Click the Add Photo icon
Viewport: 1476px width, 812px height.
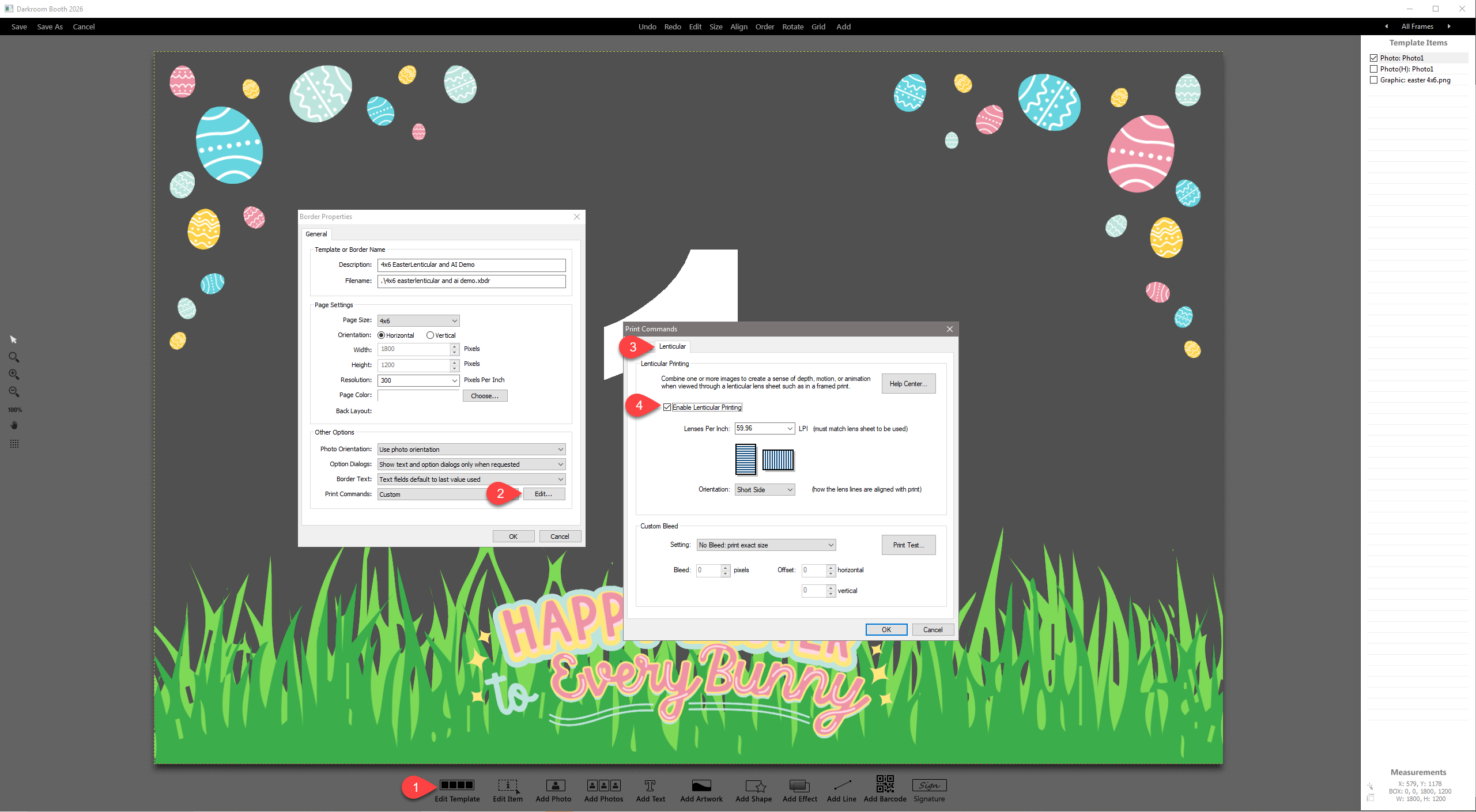pos(555,786)
